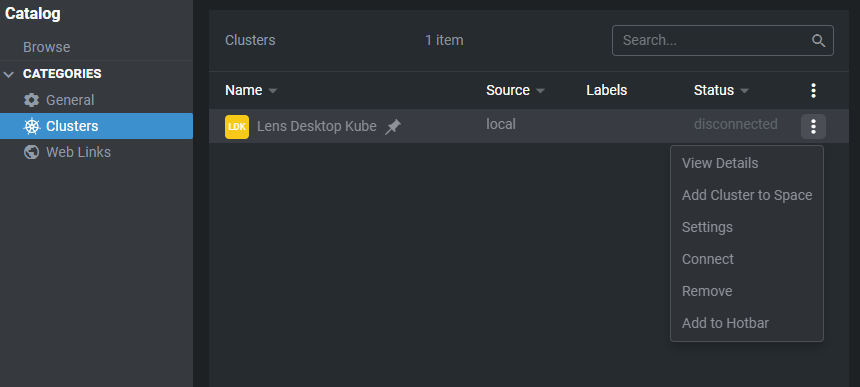Choose View Details from context menu

[747, 163]
